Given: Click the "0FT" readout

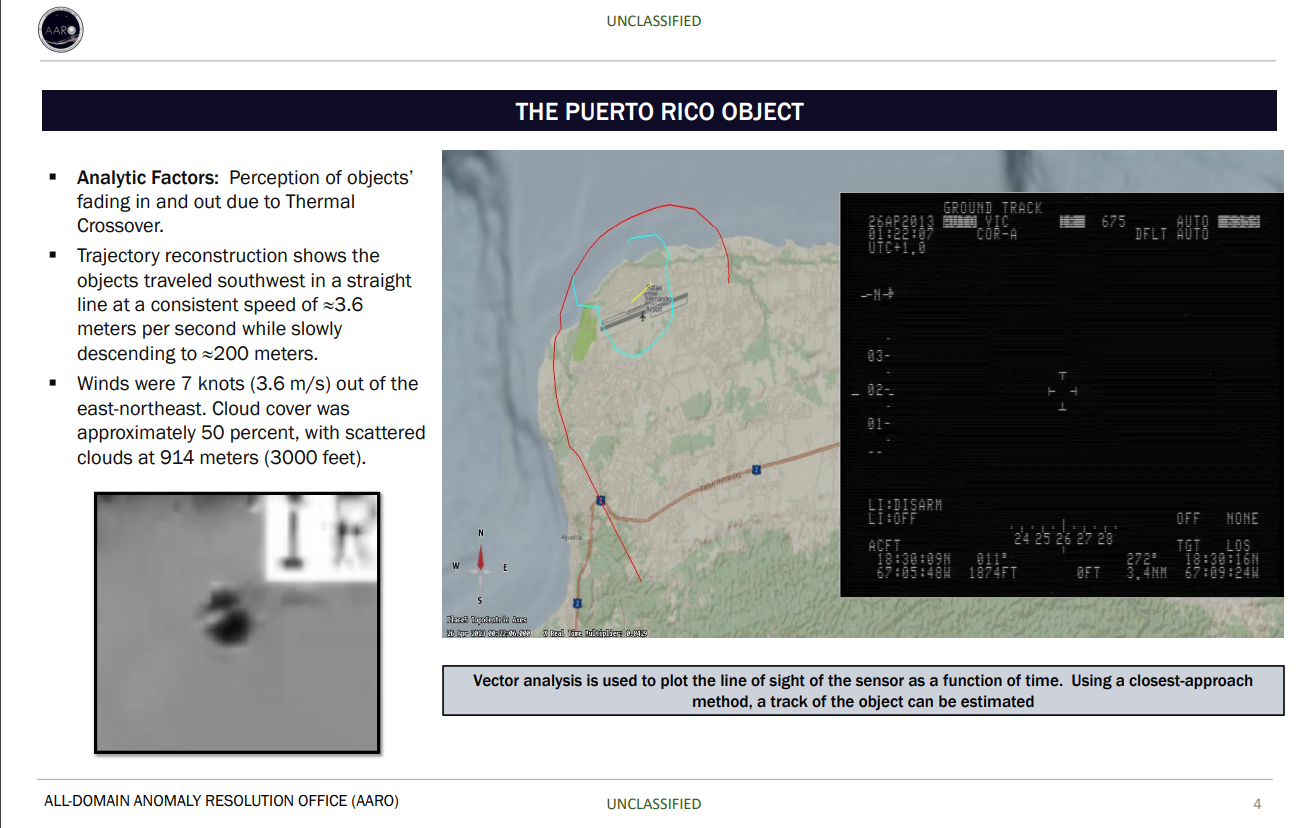Looking at the screenshot, I should pos(1088,573).
